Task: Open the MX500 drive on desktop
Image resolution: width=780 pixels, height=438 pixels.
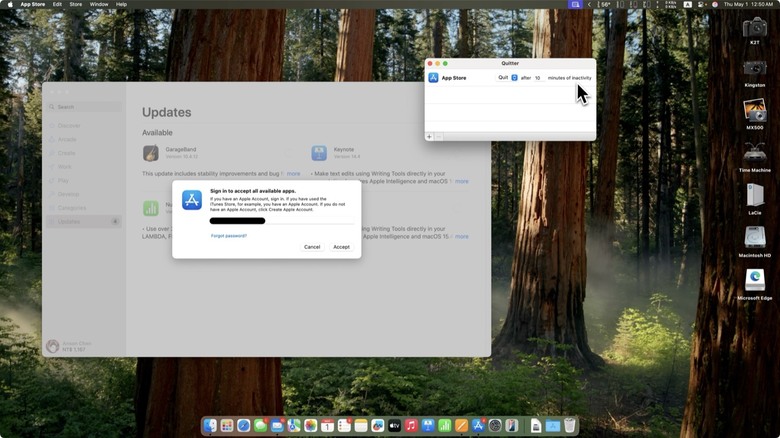Action: (x=755, y=113)
